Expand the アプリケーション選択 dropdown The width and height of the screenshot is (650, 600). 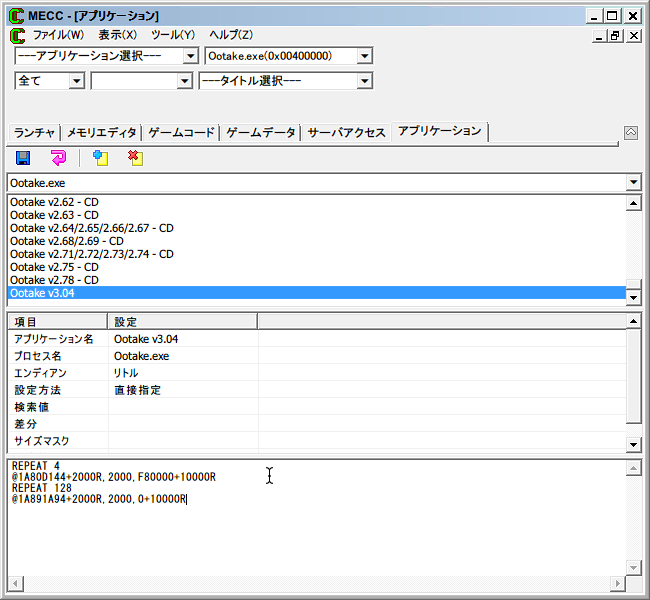(x=190, y=56)
